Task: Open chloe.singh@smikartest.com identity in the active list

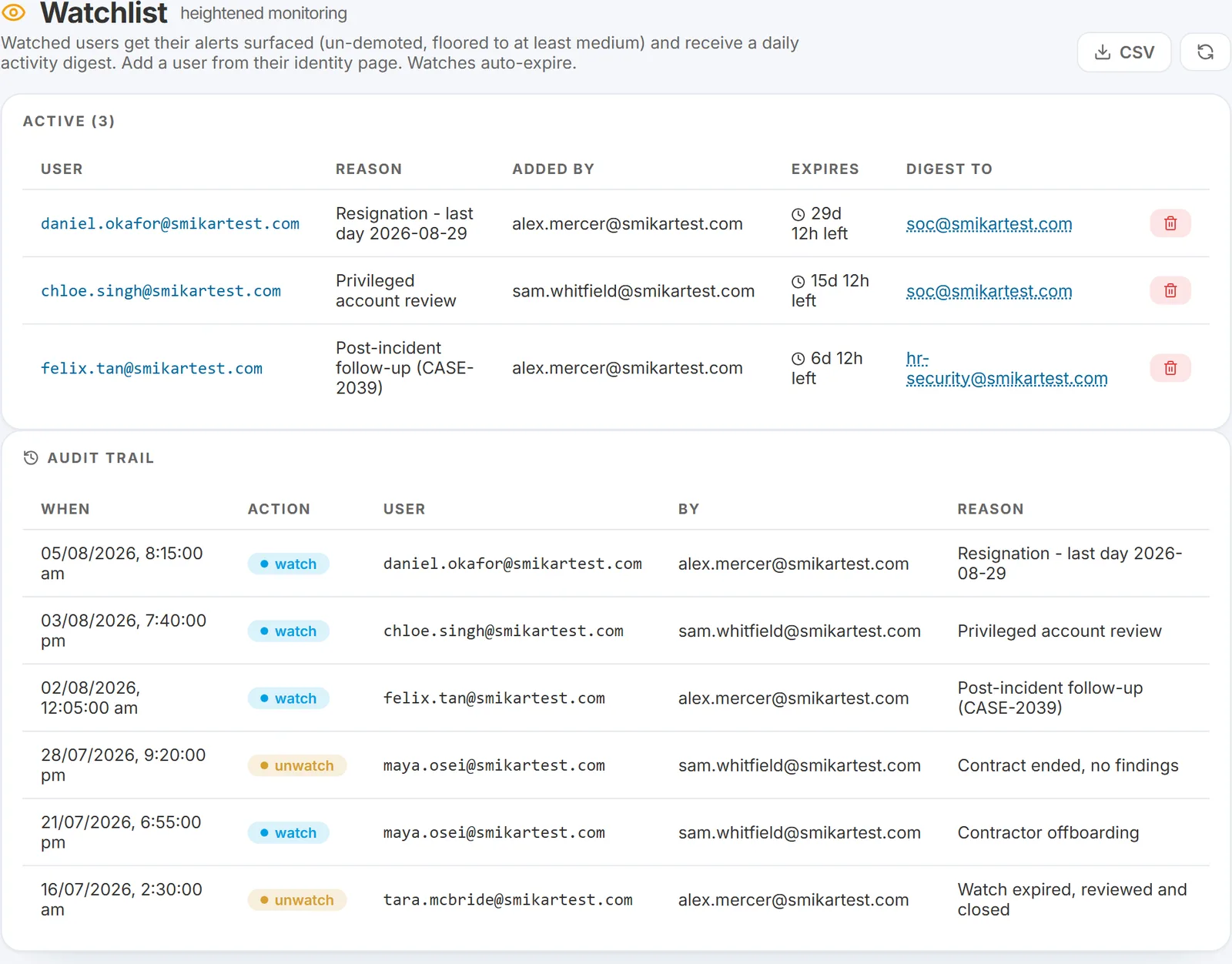Action: pyautogui.click(x=161, y=290)
